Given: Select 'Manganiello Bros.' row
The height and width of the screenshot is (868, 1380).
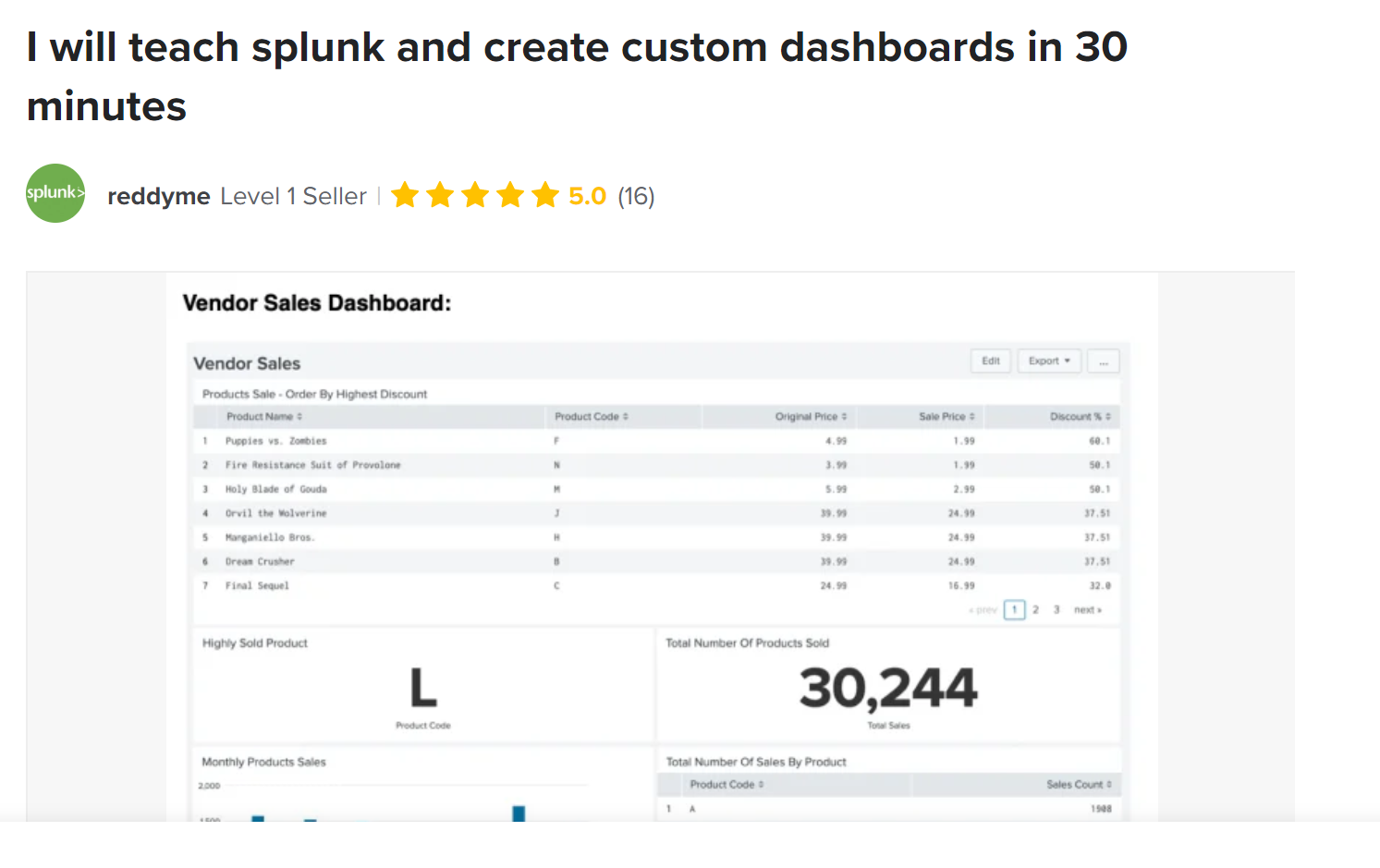Looking at the screenshot, I should point(656,537).
